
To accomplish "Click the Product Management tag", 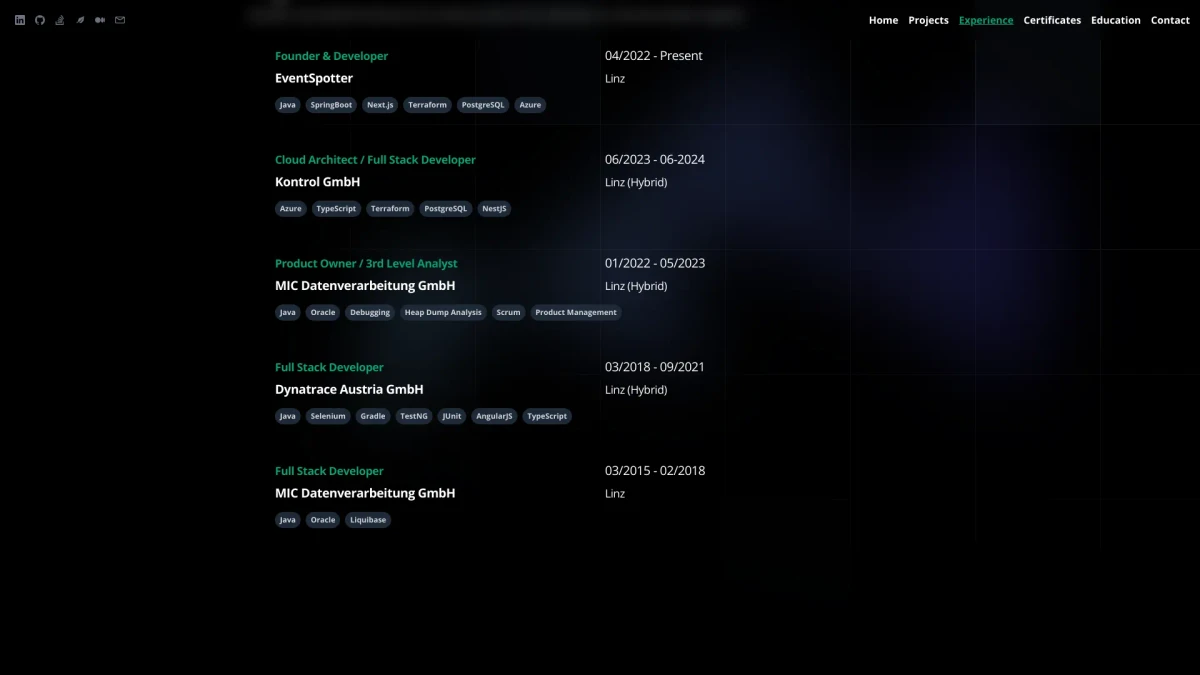I will 576,312.
